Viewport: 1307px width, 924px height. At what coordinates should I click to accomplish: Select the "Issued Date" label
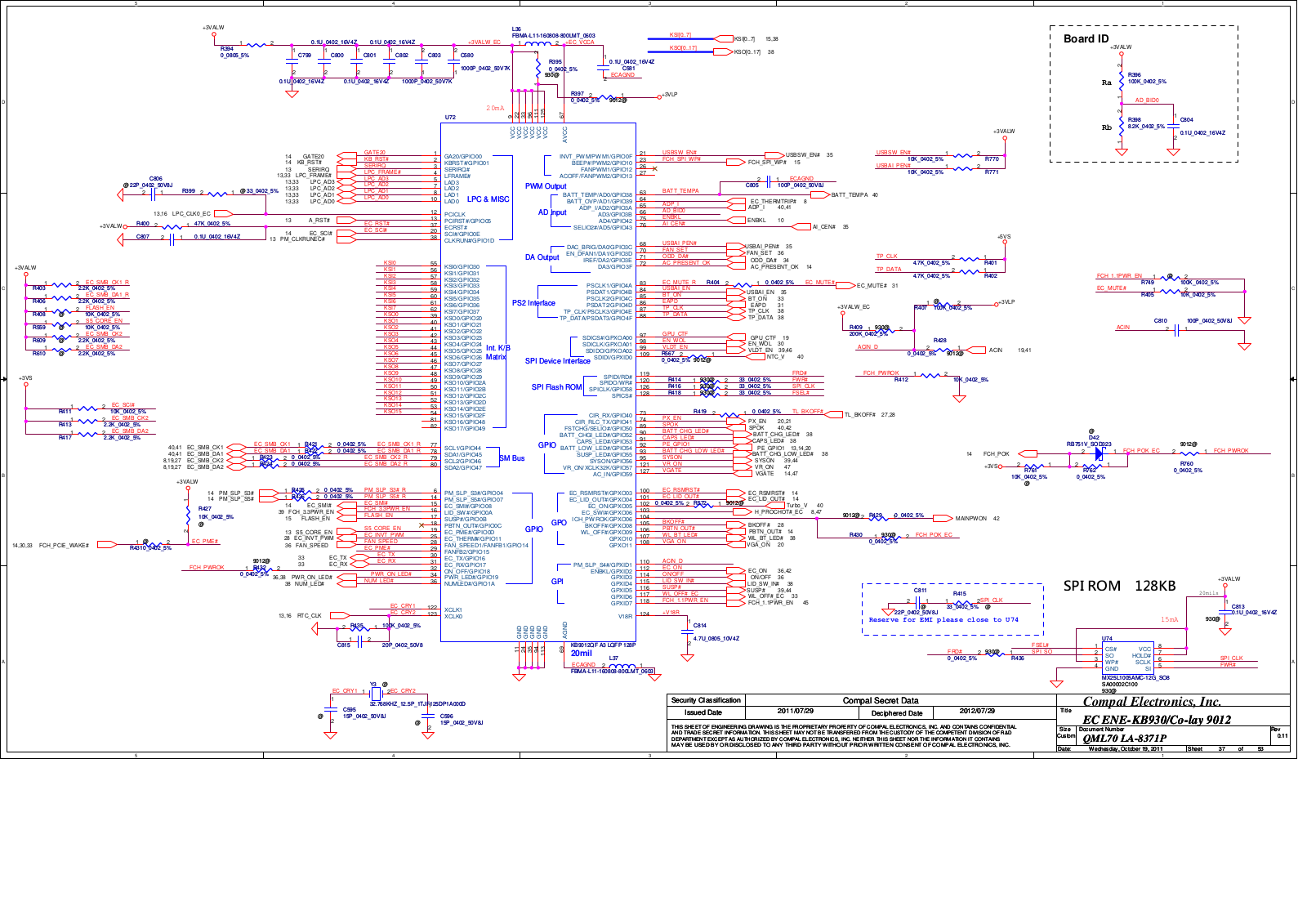[703, 712]
